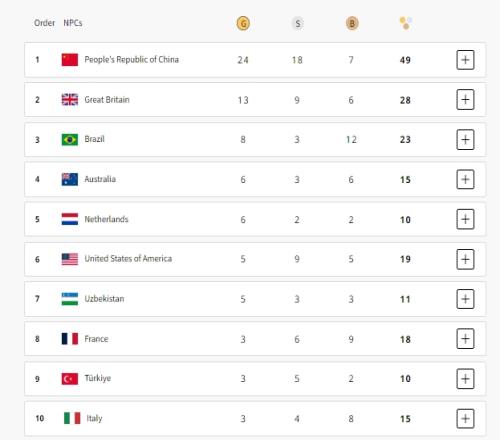Expand Italy row using plus button
500x440 pixels.
pos(465,418)
